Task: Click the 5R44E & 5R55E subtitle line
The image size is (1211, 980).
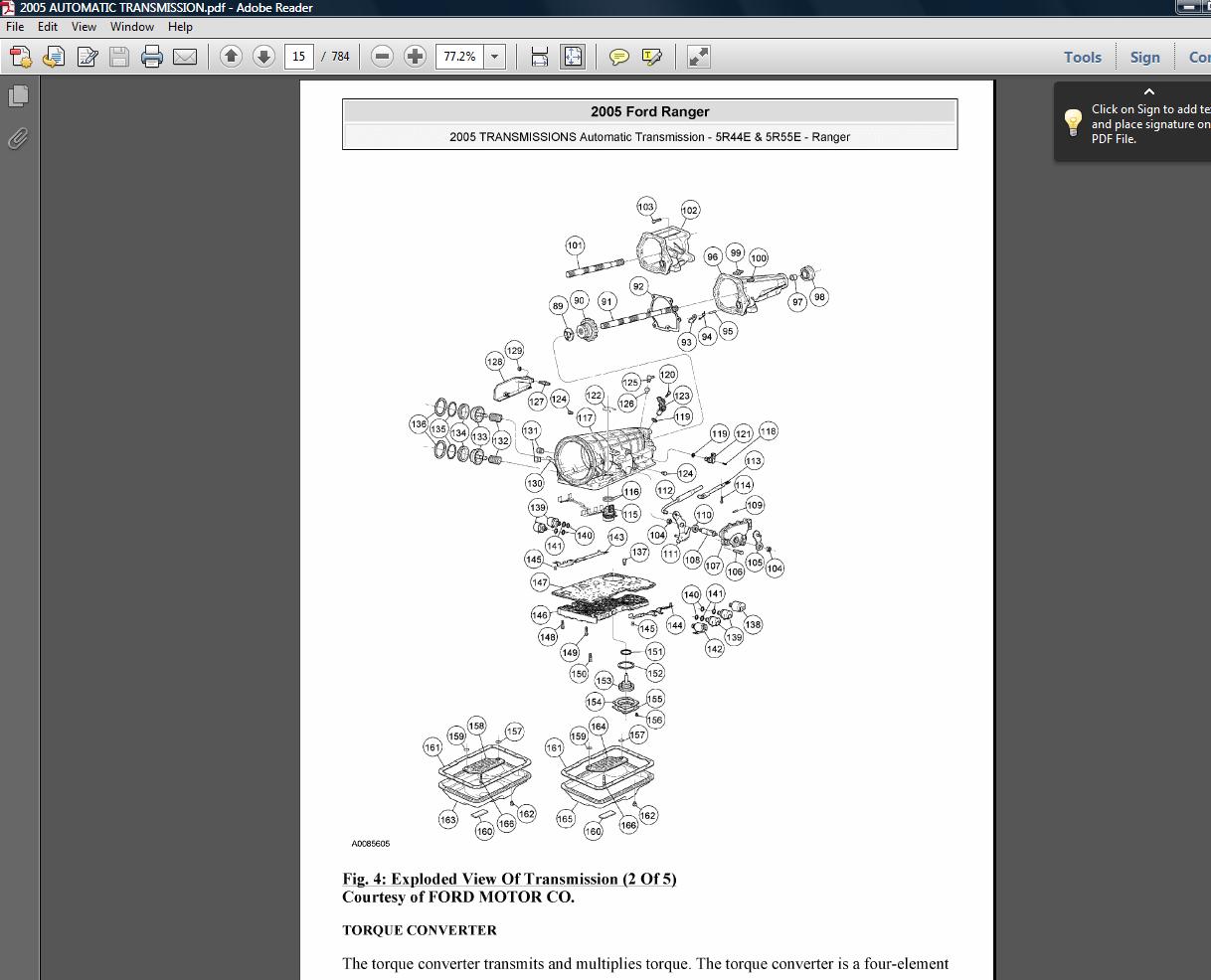Action: pyautogui.click(x=649, y=137)
